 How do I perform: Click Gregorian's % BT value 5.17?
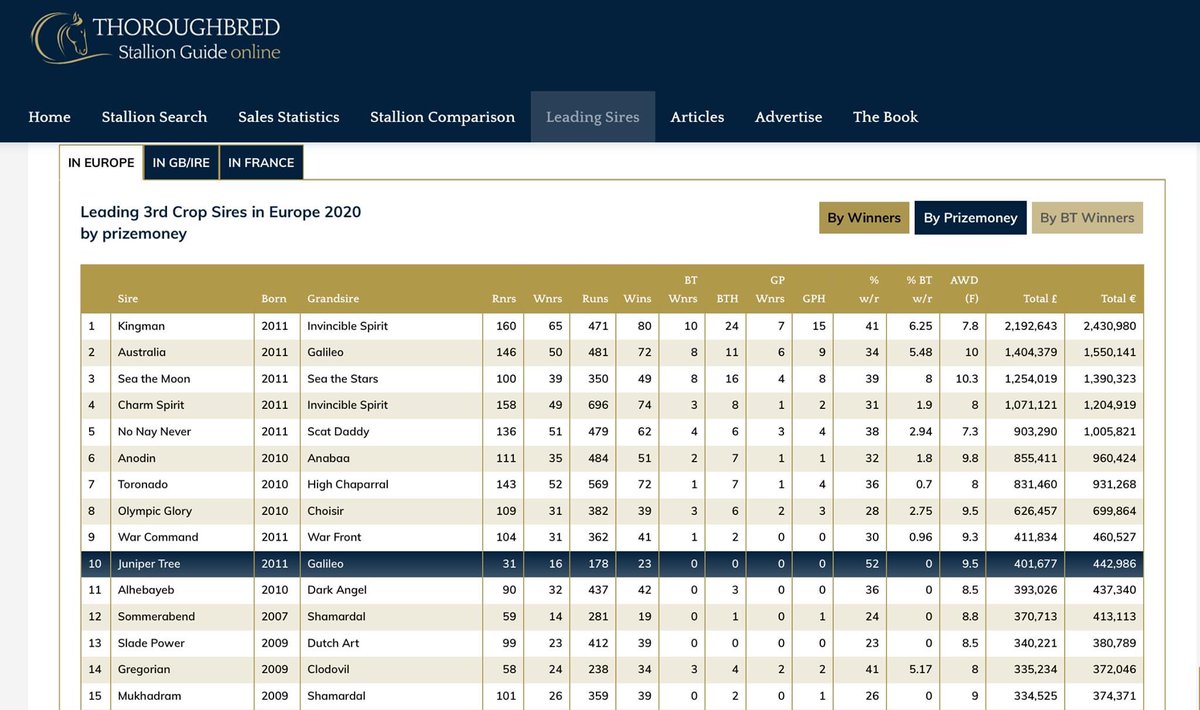[x=919, y=669]
